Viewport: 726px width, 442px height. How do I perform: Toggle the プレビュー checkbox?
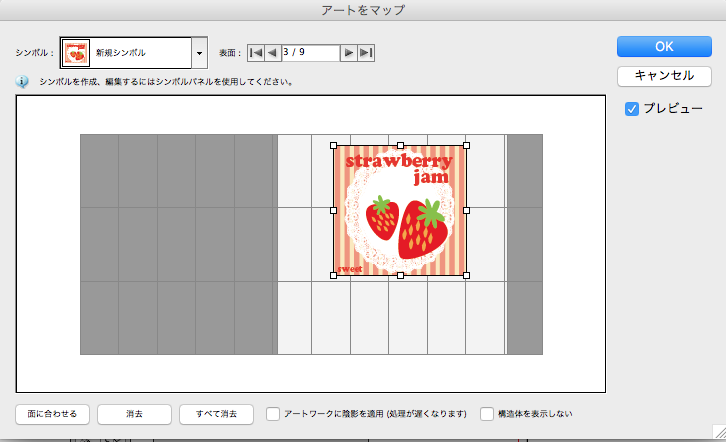point(632,109)
